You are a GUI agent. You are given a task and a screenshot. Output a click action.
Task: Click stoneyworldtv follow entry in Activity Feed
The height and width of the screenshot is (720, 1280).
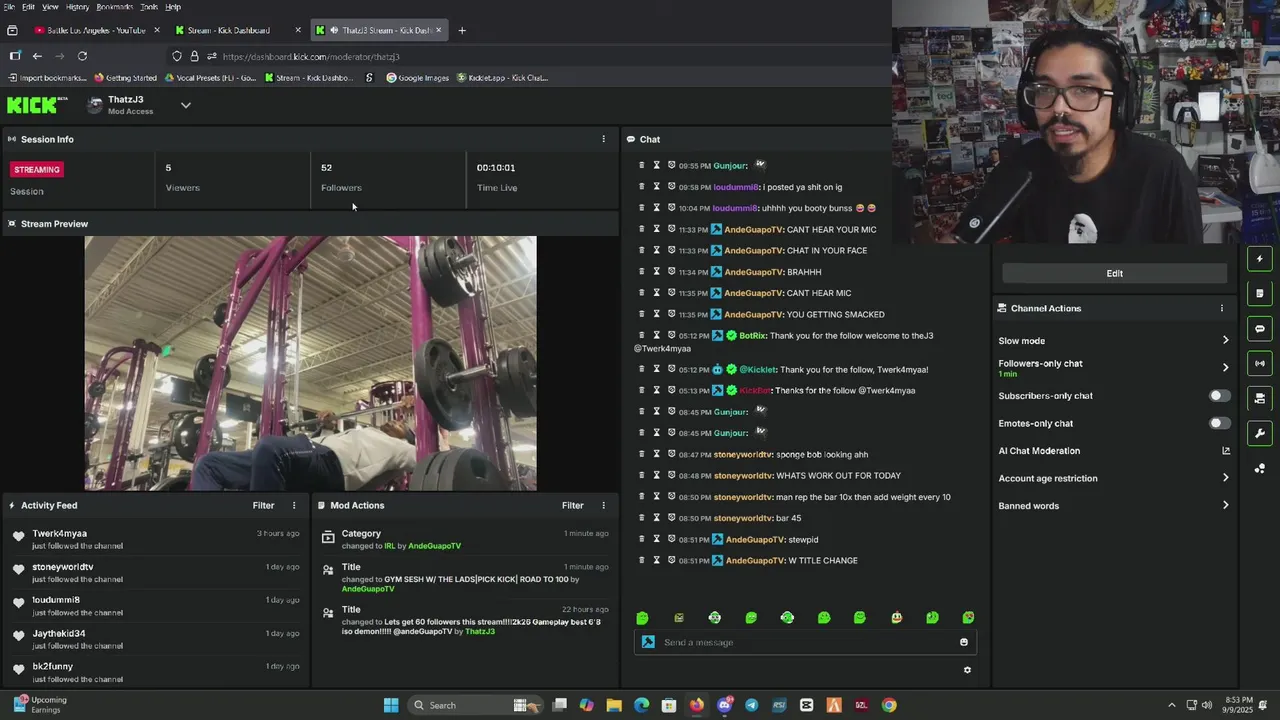pyautogui.click(x=156, y=572)
